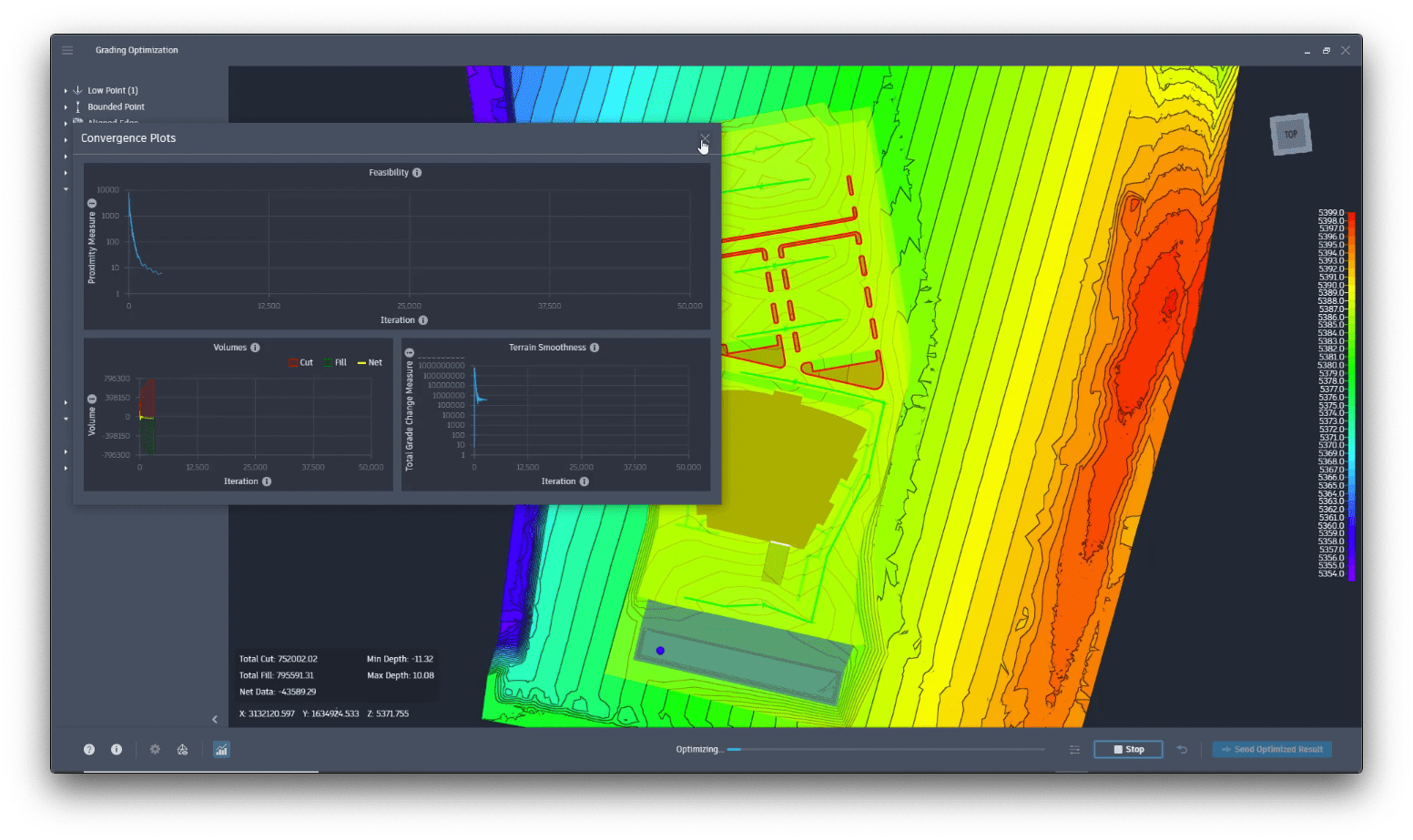Image resolution: width=1413 pixels, height=840 pixels.
Task: Click the Z coordinate readout
Action: click(388, 713)
